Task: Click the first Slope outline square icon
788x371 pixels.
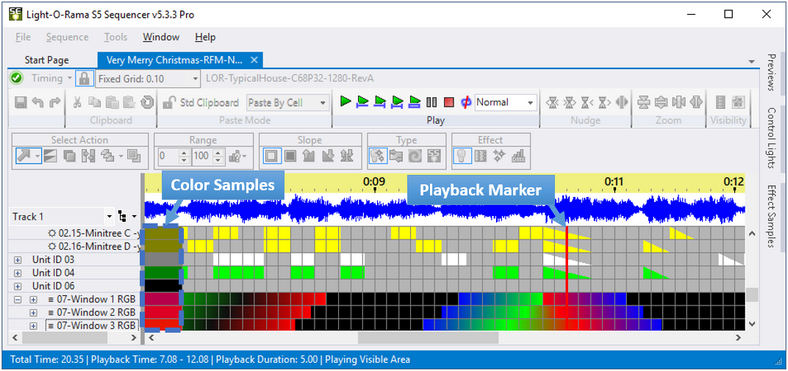Action: point(272,156)
